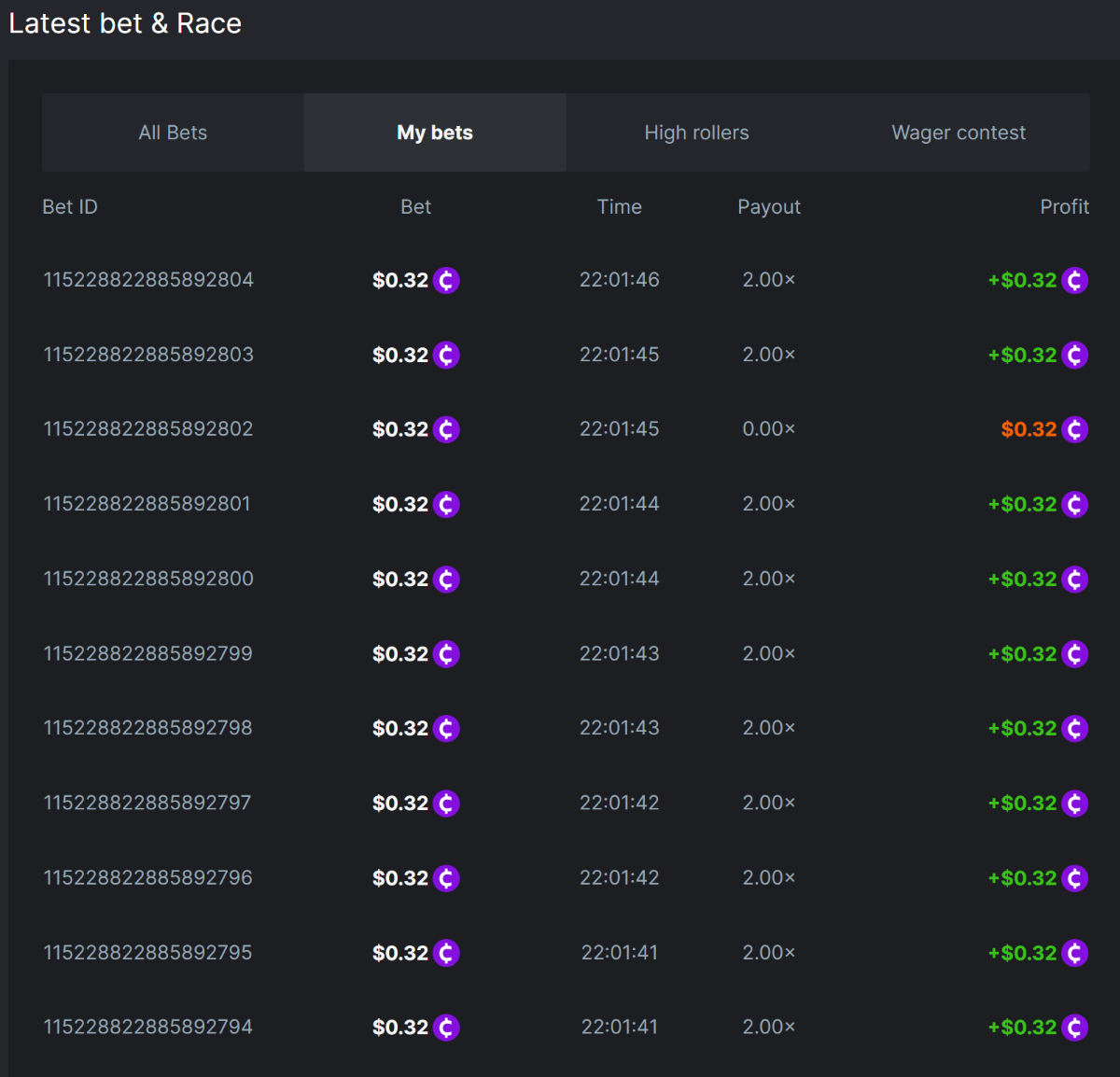Click bet coin icon on row ending 2800
Screen dimensions: 1120x1077
click(446, 580)
